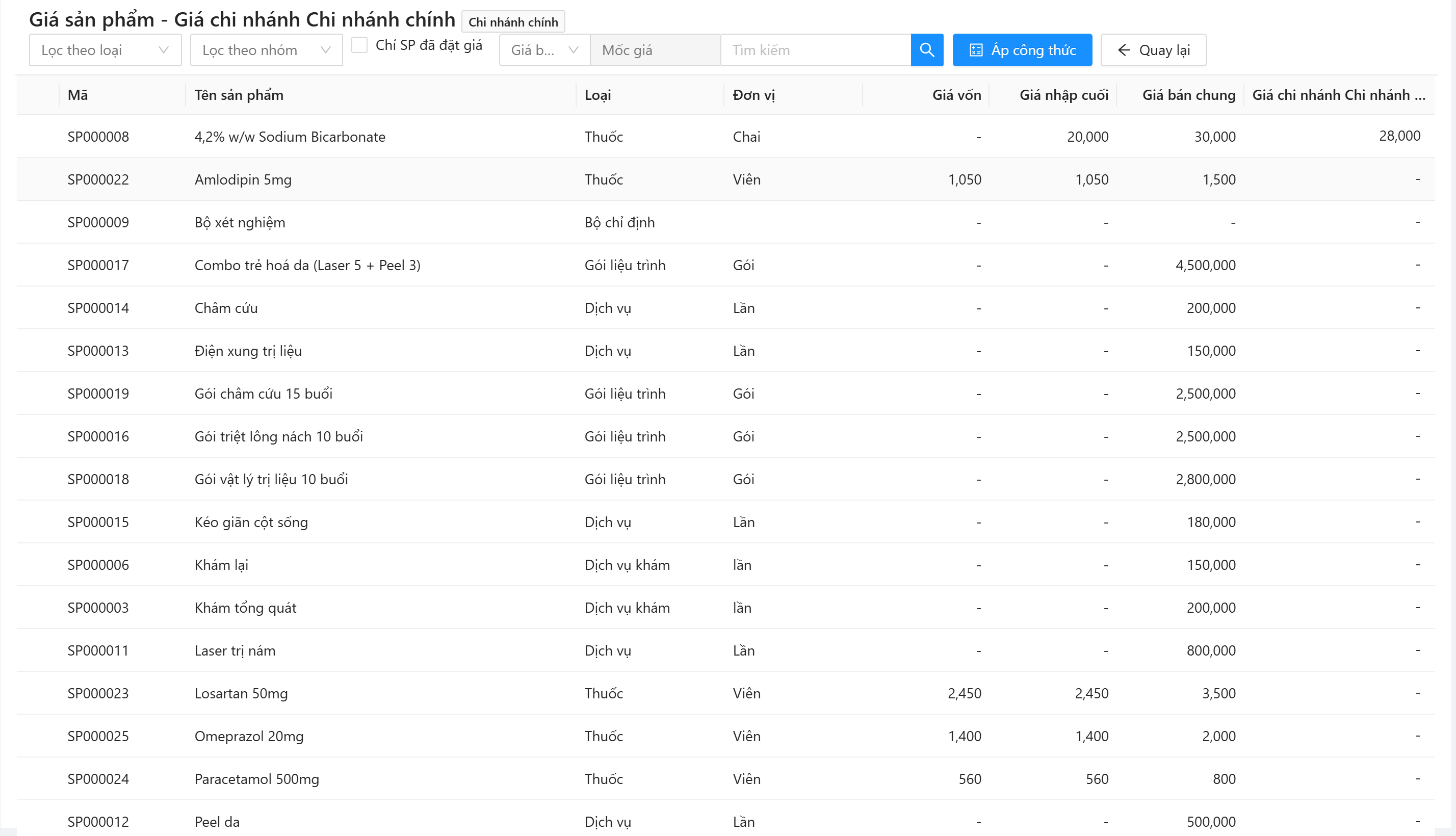Click the 800,000 price for Laser trị nám

tap(1211, 650)
